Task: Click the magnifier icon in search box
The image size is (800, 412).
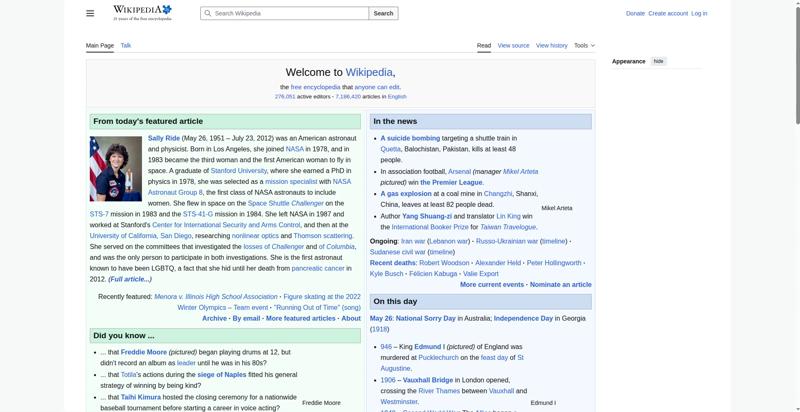Action: coord(208,13)
